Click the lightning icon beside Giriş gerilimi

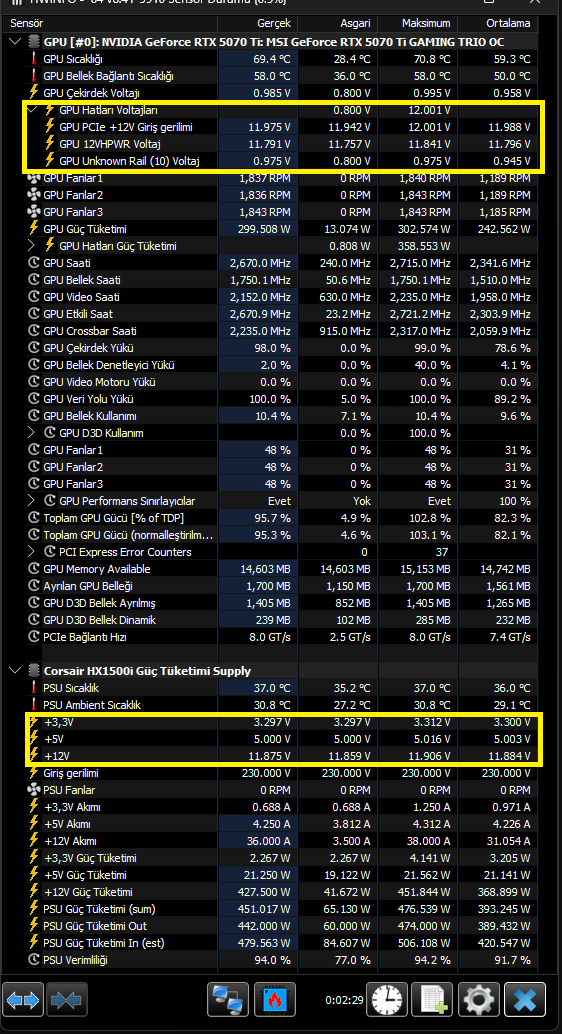34,773
